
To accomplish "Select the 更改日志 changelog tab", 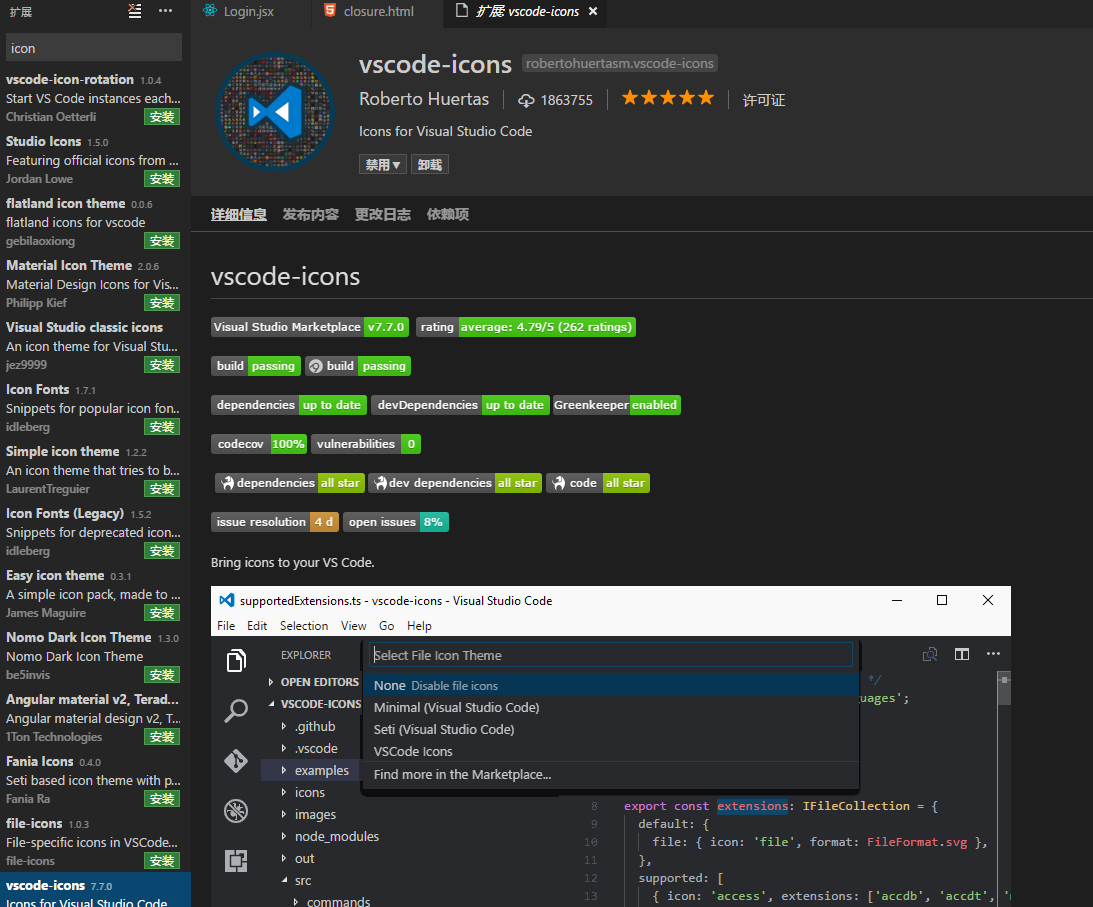I will click(x=383, y=215).
